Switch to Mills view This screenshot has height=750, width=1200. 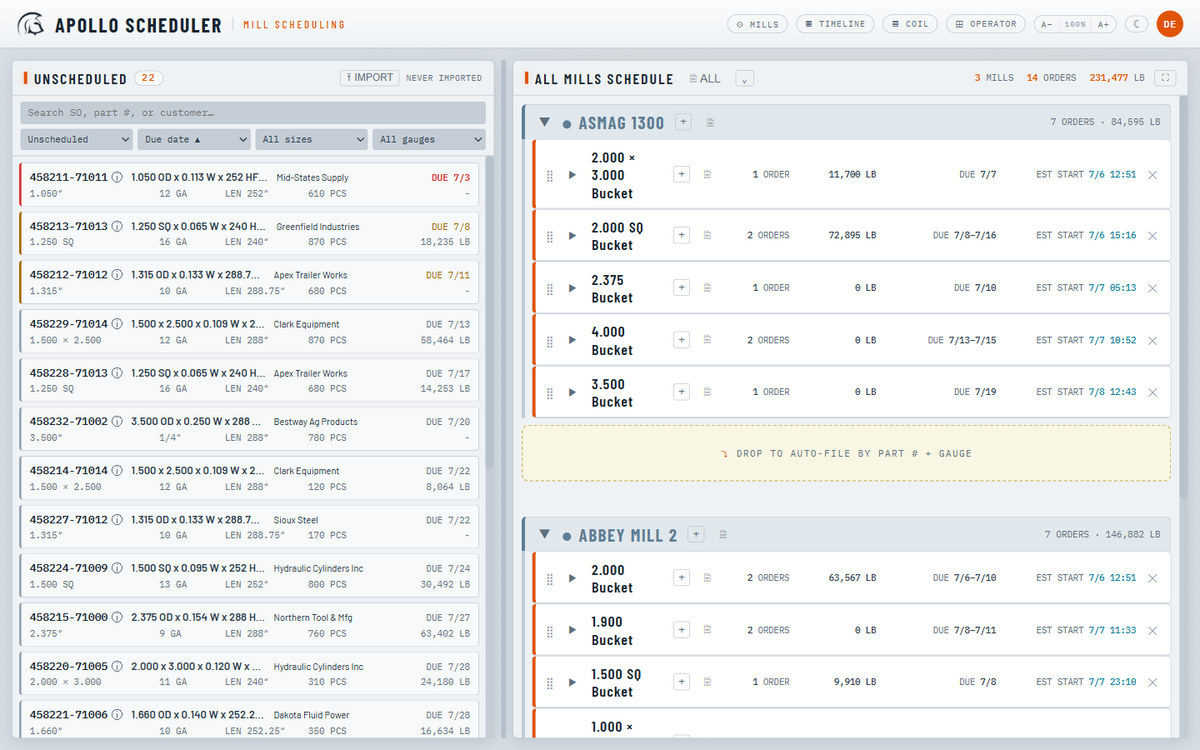pos(758,24)
